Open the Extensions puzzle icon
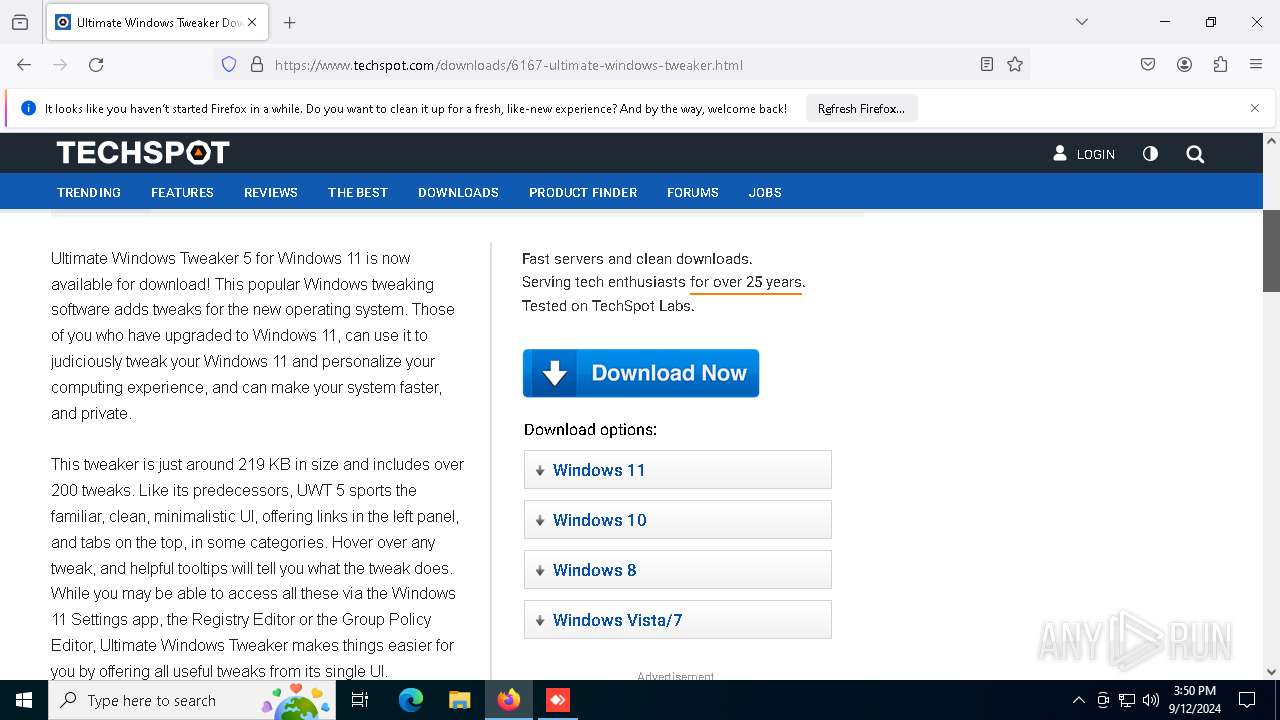This screenshot has width=1280, height=720. pos(1220,65)
